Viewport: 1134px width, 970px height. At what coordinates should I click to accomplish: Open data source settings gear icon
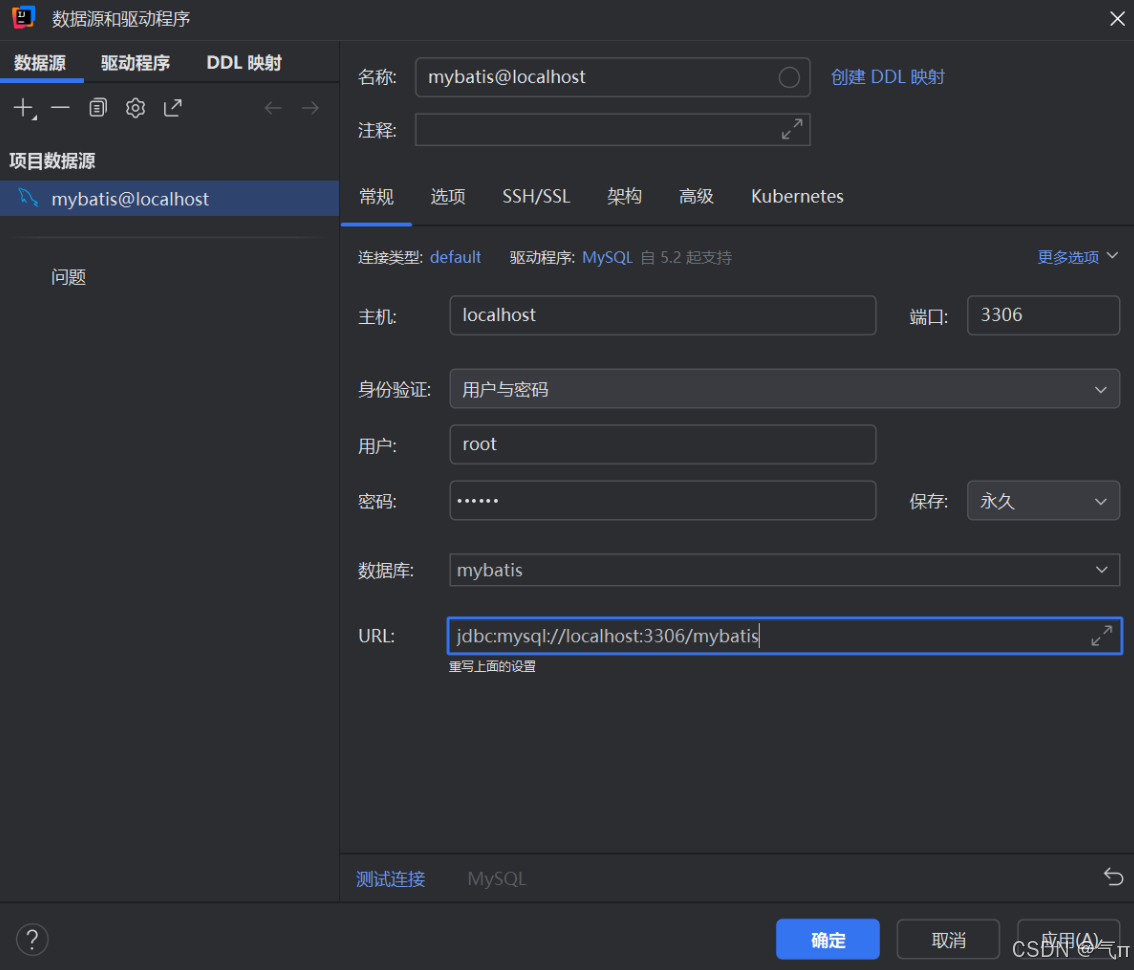(135, 108)
